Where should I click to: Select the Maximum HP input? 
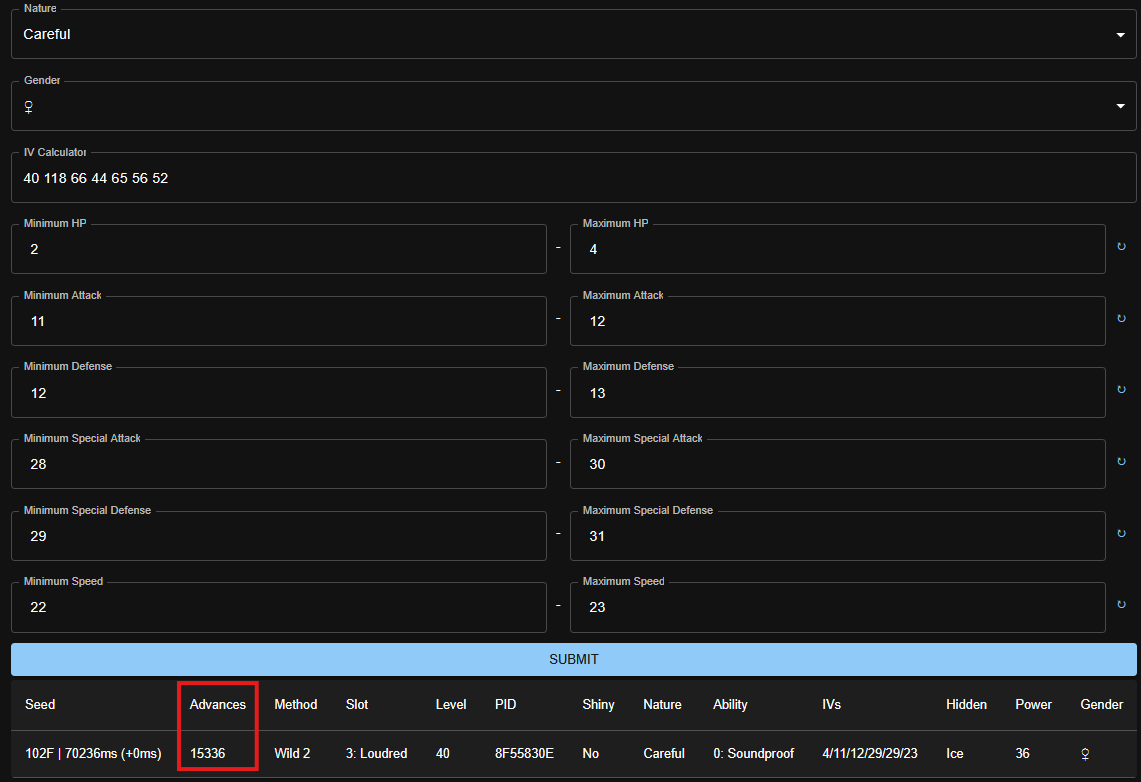coord(837,249)
